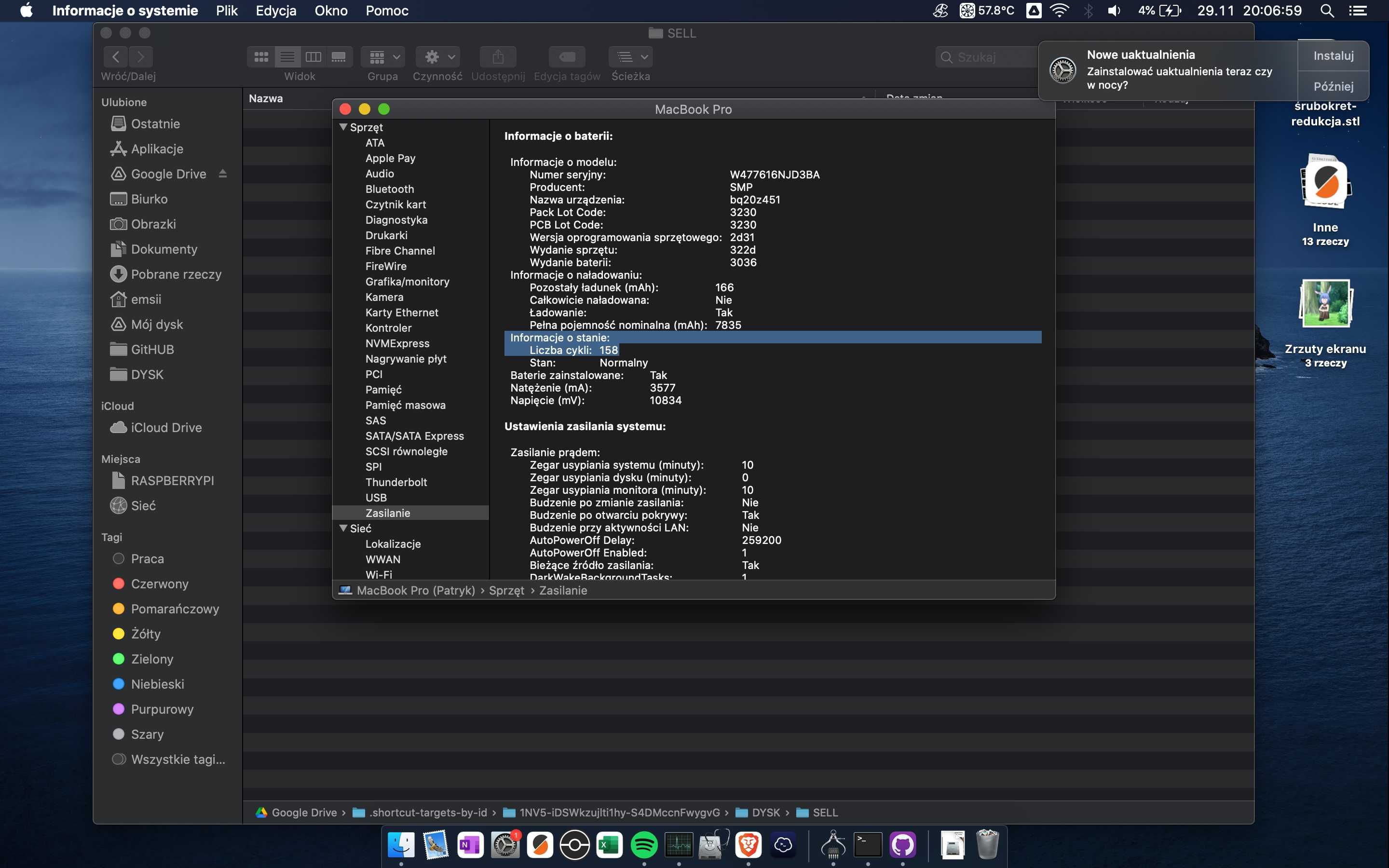Open the Apple menu
Image resolution: width=1389 pixels, height=868 pixels.
pos(27,10)
